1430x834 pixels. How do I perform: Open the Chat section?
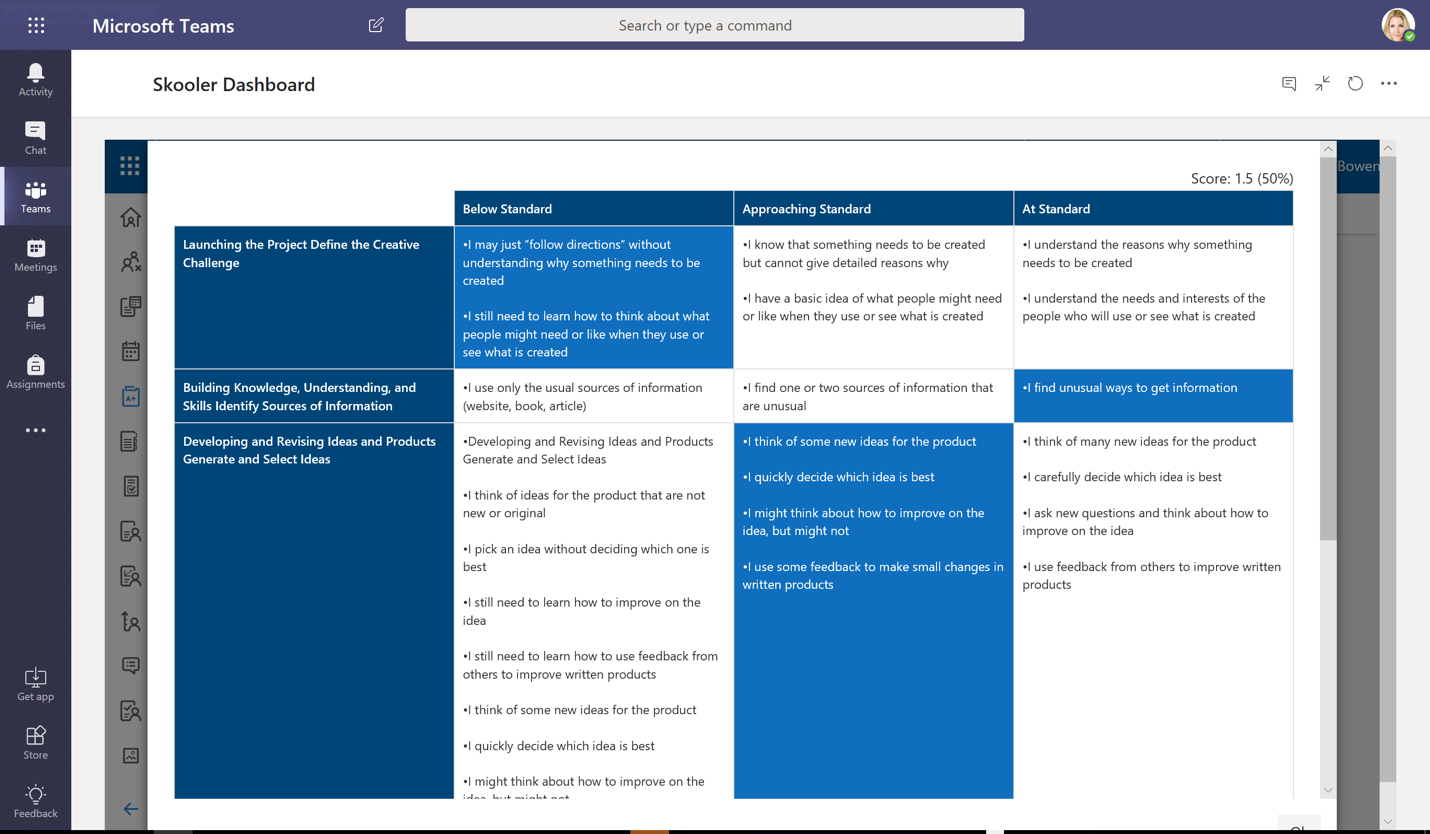tap(35, 138)
